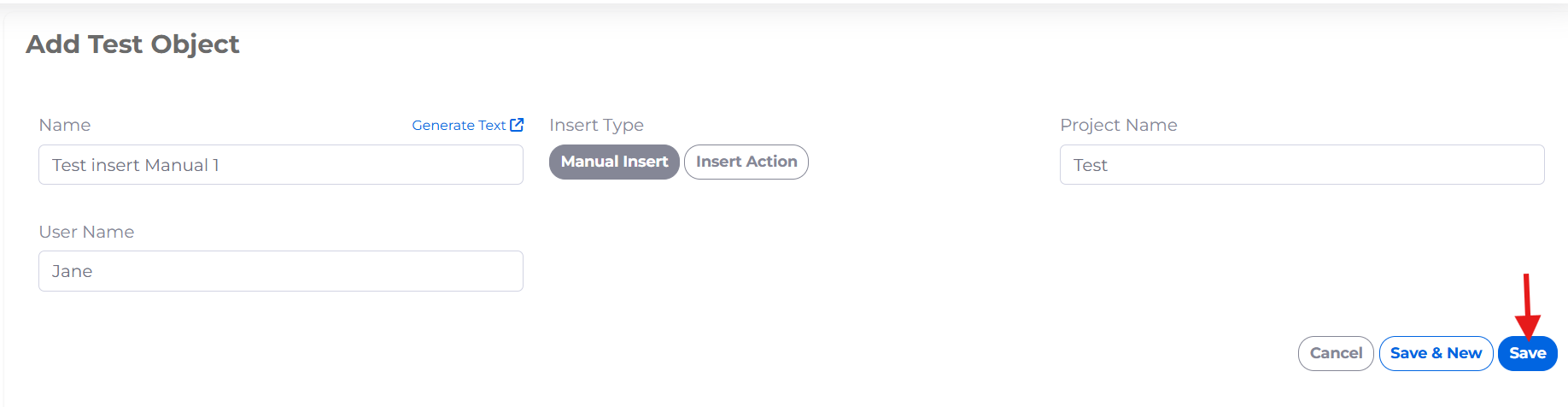This screenshot has height=407, width=1568.
Task: Open Generate Text via its arrow-box icon
Action: [x=517, y=125]
